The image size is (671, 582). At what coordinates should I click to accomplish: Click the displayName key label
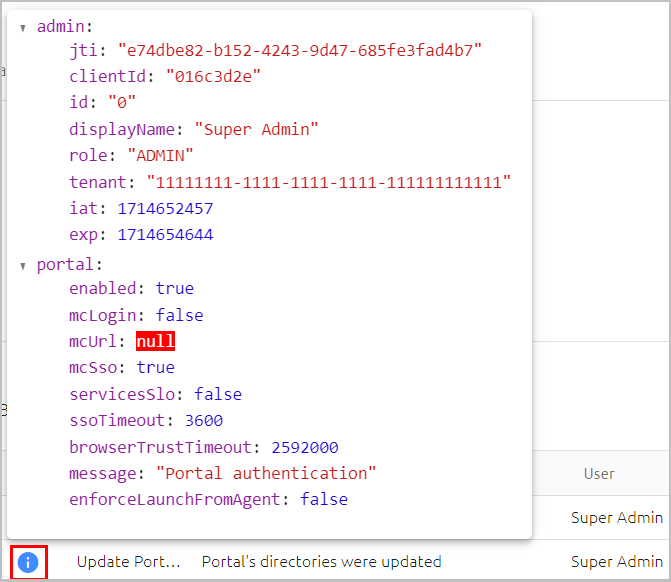pyautogui.click(x=122, y=129)
